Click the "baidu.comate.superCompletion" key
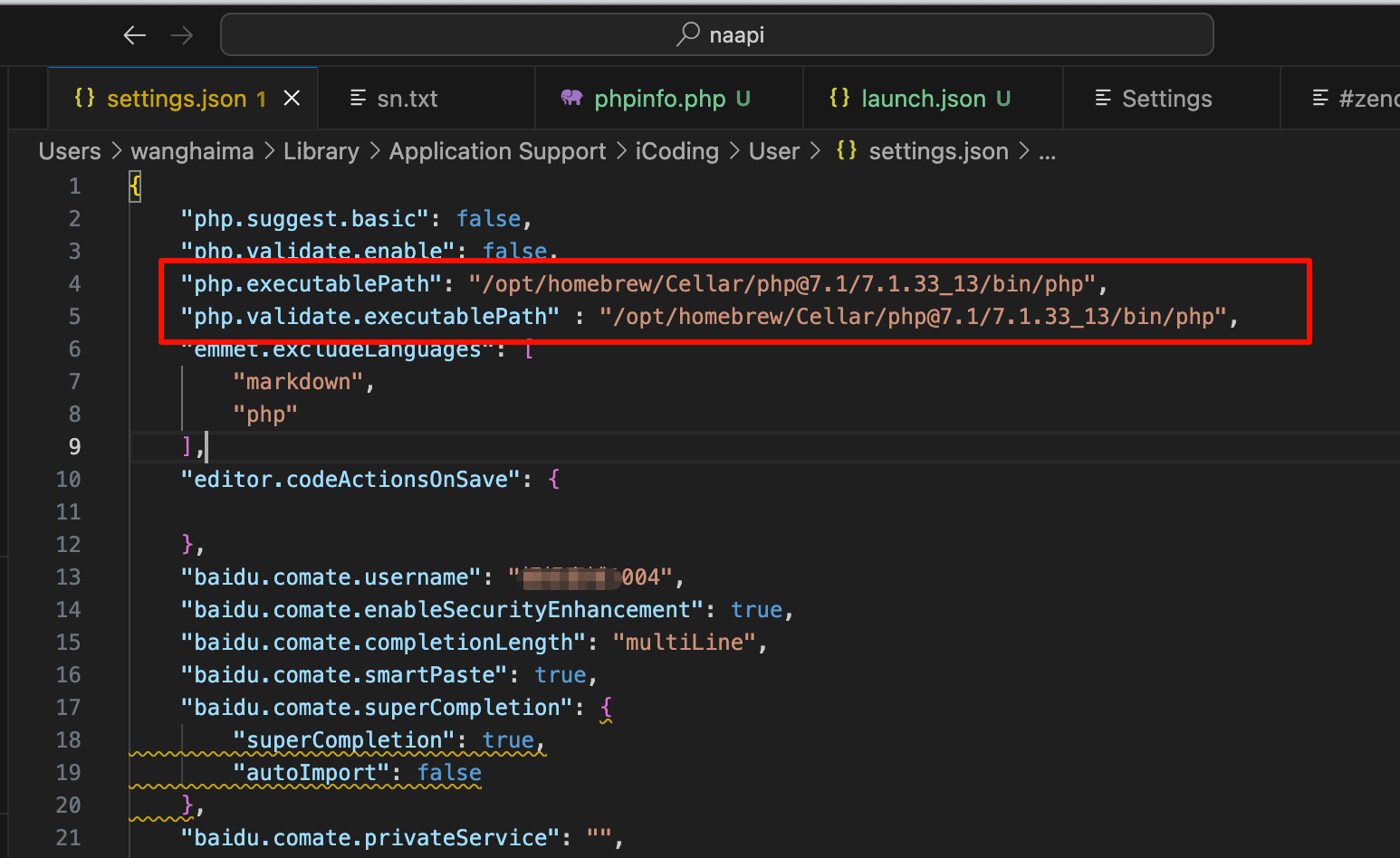The height and width of the screenshot is (858, 1400). (x=377, y=708)
